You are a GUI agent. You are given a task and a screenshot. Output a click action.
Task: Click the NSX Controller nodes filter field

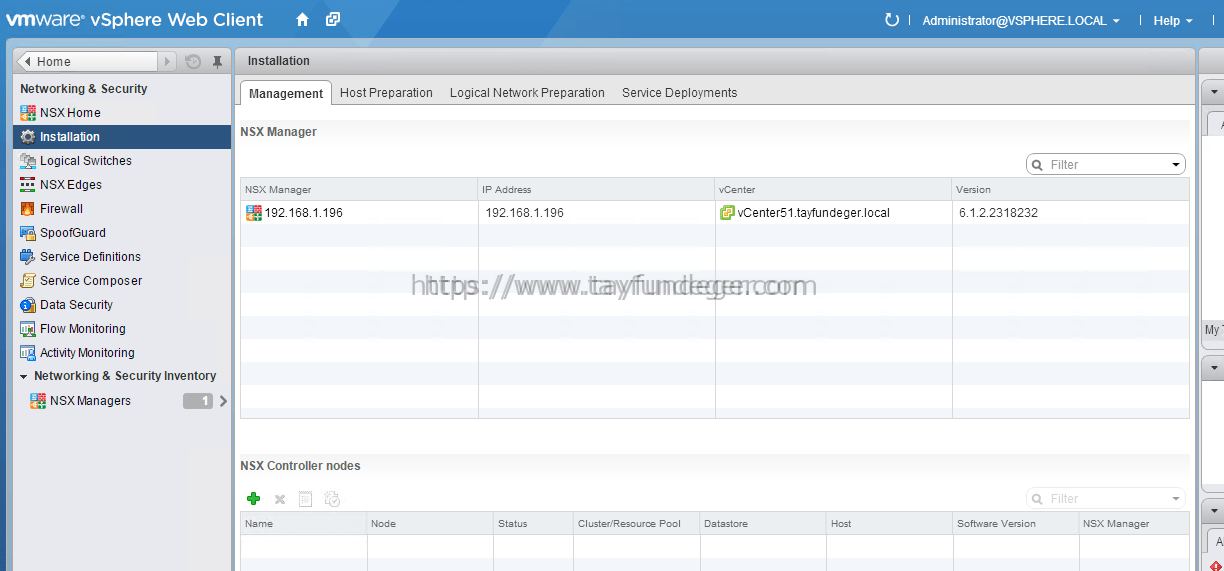[1106, 499]
